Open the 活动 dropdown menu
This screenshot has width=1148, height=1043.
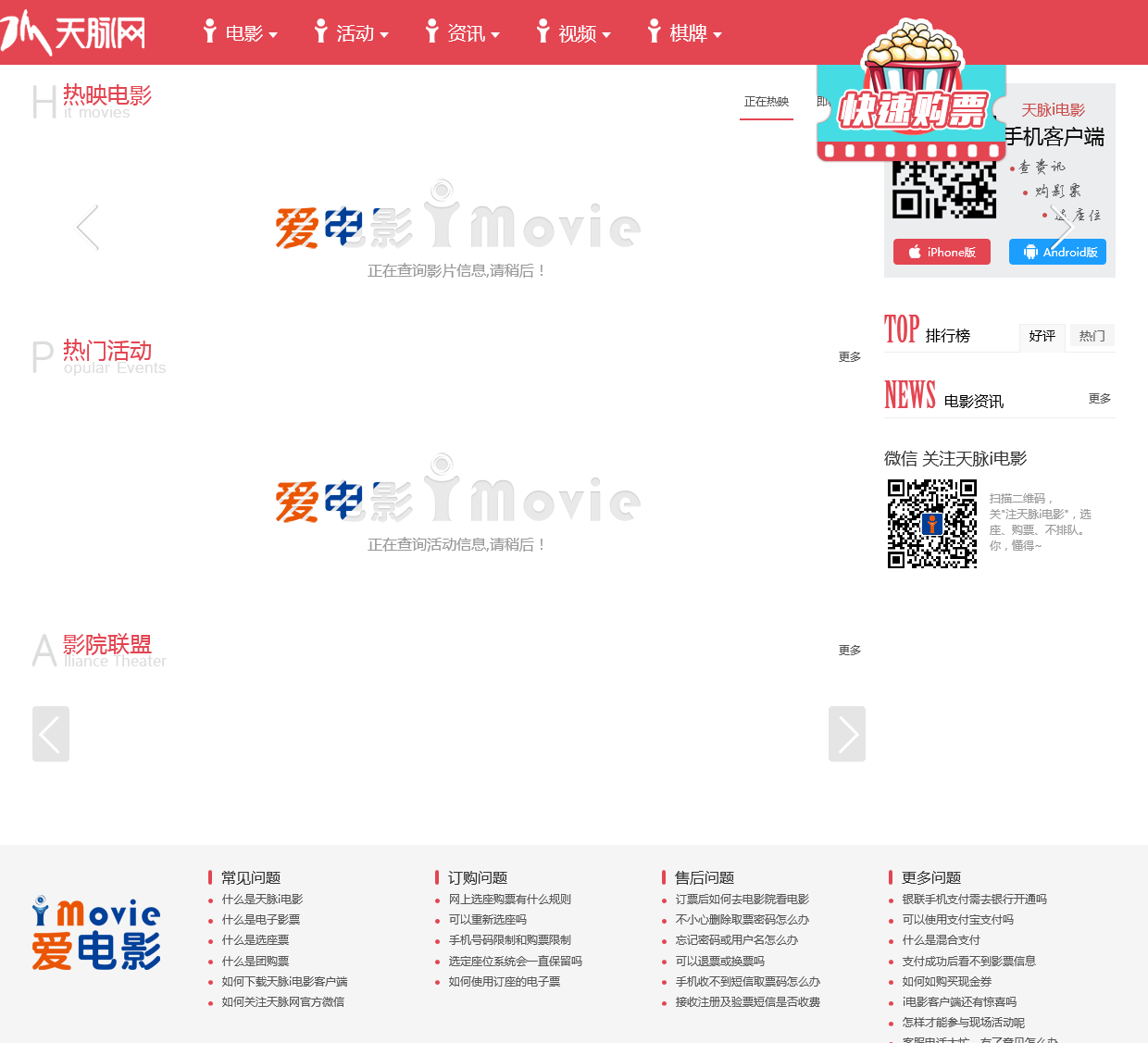click(352, 32)
